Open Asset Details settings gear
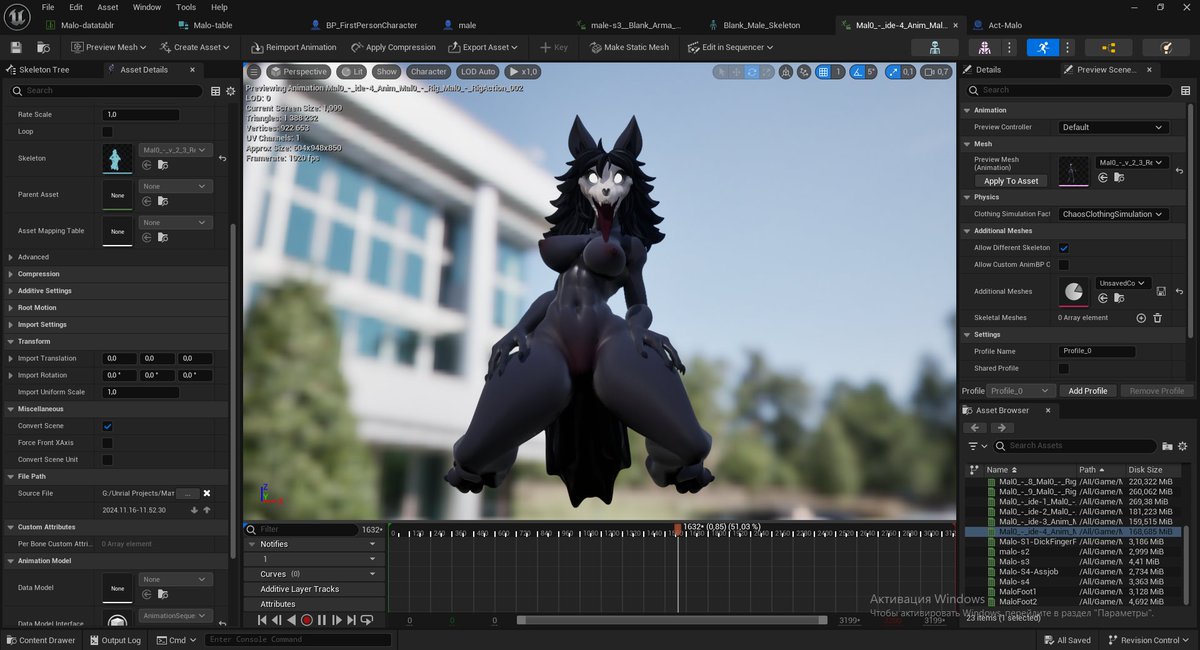This screenshot has height=650, width=1200. point(231,91)
